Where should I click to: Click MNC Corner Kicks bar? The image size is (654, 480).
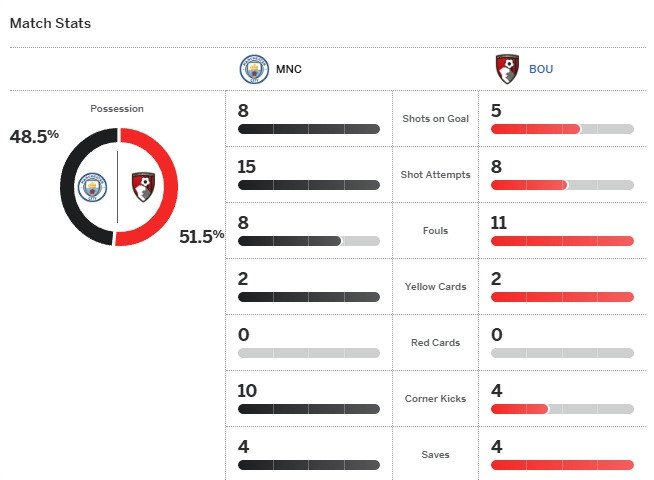pos(308,409)
